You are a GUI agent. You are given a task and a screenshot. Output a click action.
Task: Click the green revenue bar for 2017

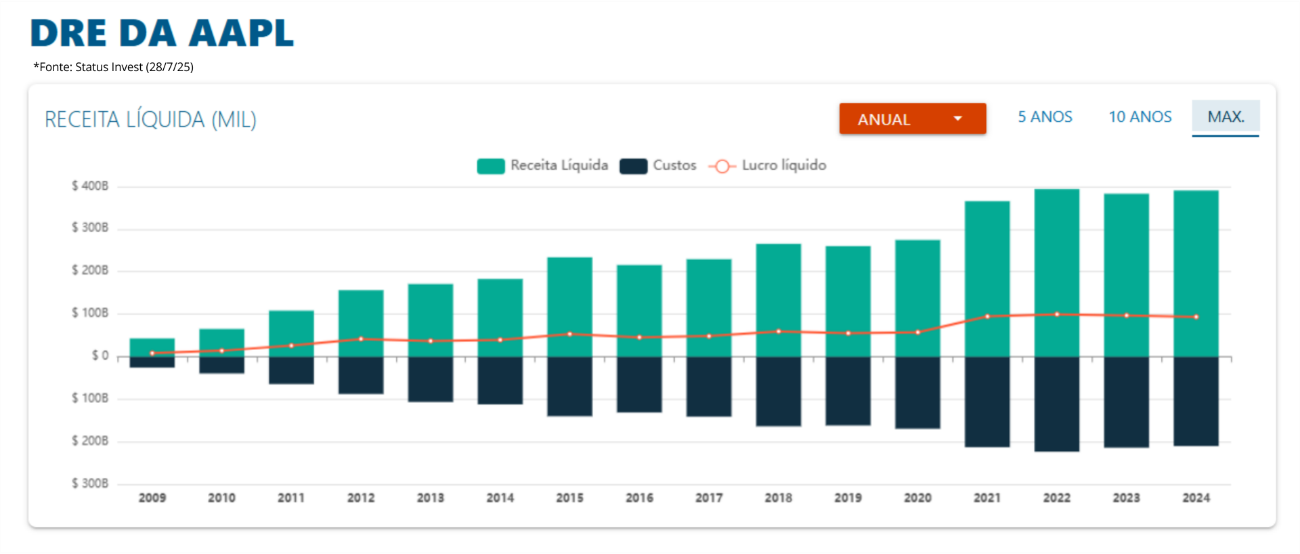click(x=708, y=308)
